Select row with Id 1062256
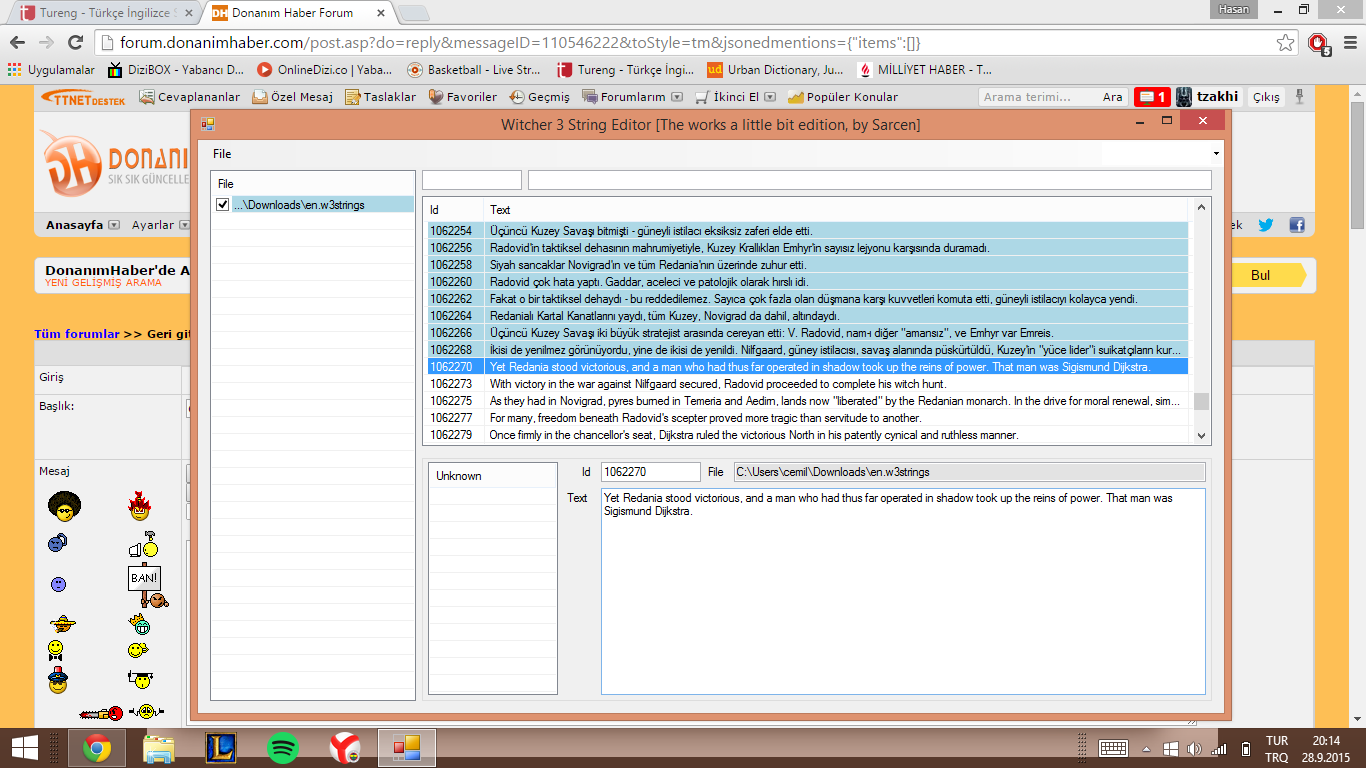This screenshot has height=768, width=1366. click(808, 248)
